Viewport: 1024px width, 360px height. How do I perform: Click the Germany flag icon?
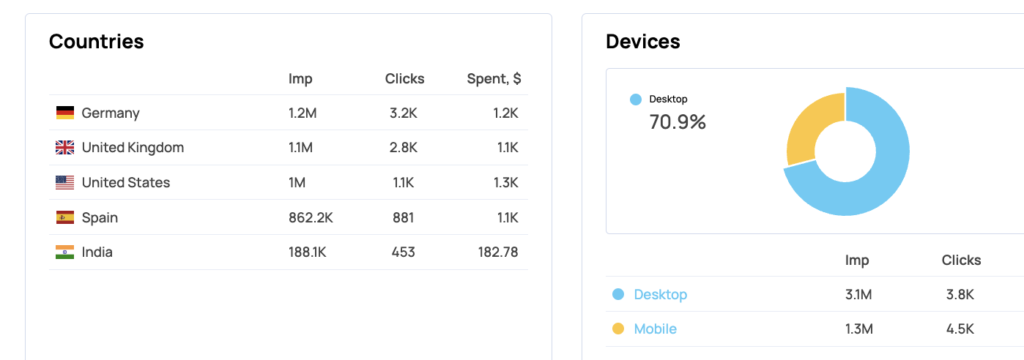(x=65, y=113)
